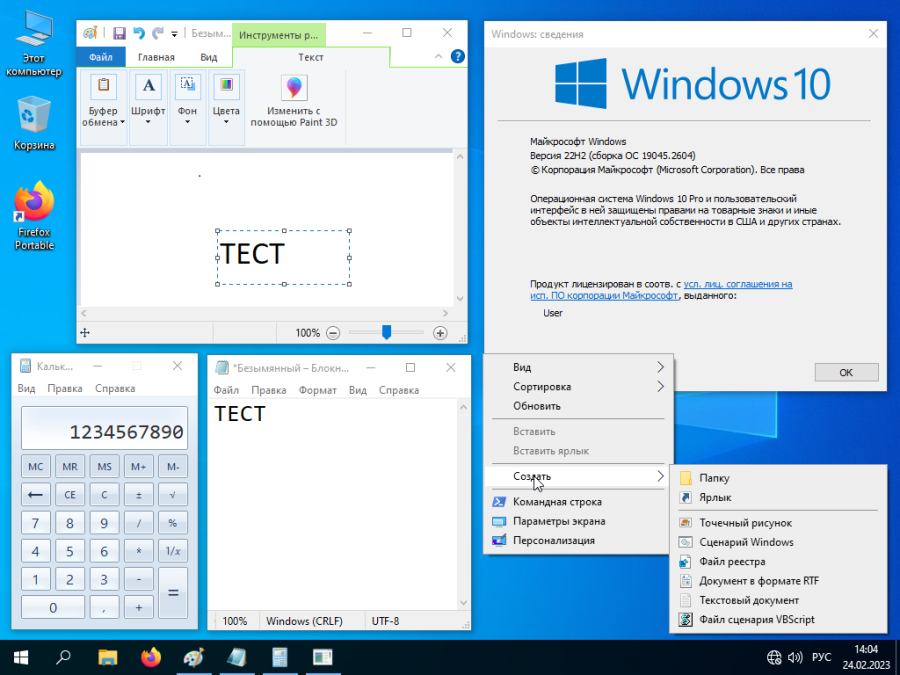Open the Справка menu in Calculator

click(x=115, y=389)
